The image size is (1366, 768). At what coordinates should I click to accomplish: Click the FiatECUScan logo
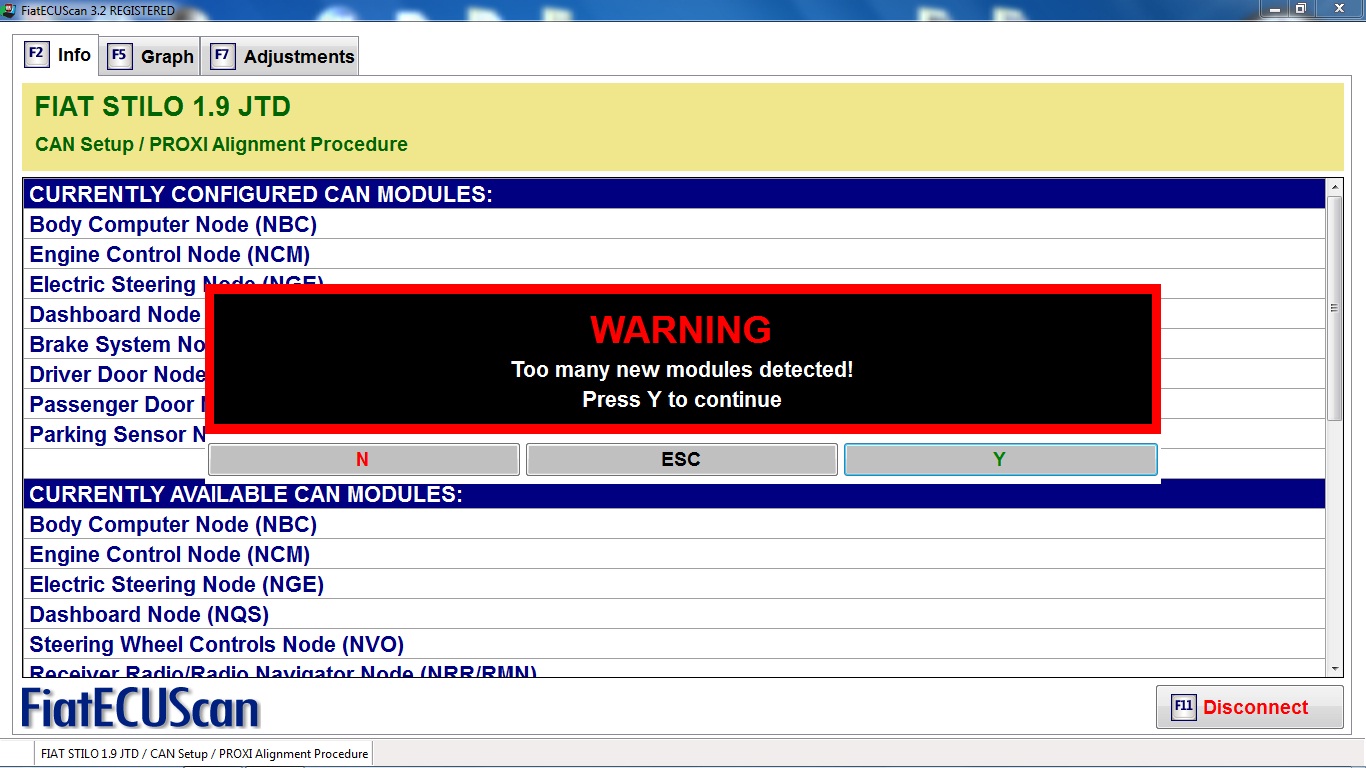(x=141, y=708)
